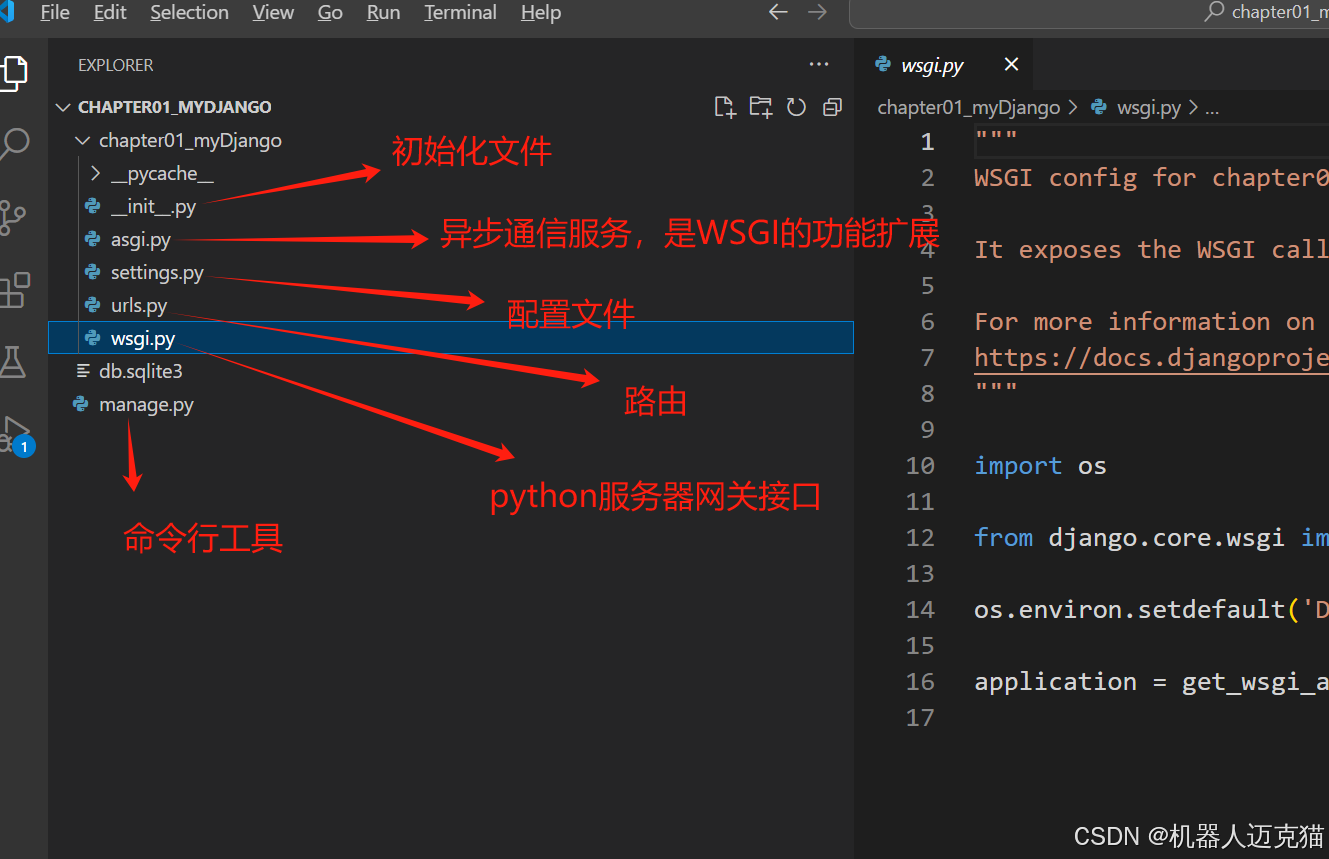1329x859 pixels.
Task: Click the 'import os' code line
Action: [x=1040, y=466]
